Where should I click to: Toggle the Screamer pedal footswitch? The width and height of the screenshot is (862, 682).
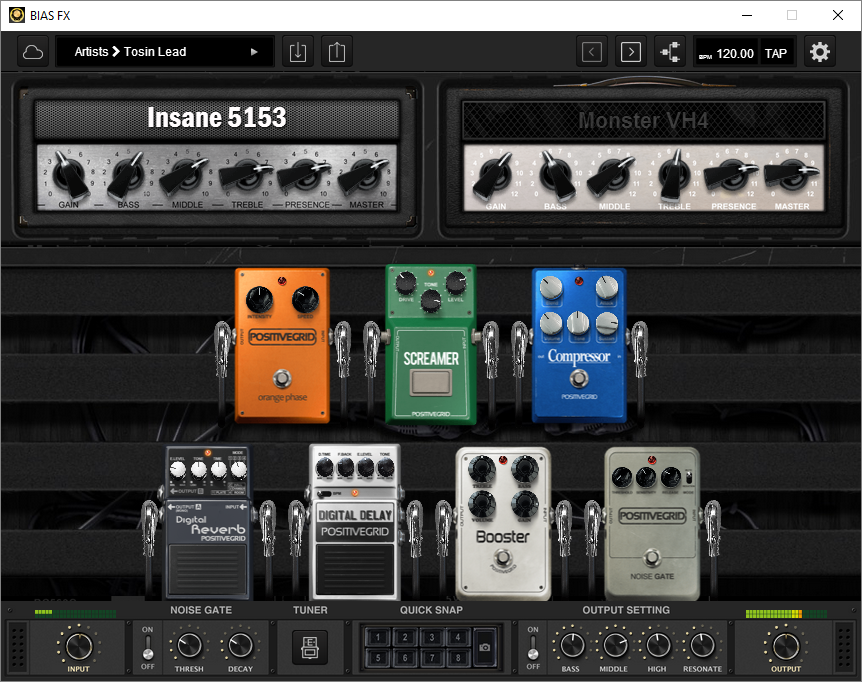click(431, 382)
